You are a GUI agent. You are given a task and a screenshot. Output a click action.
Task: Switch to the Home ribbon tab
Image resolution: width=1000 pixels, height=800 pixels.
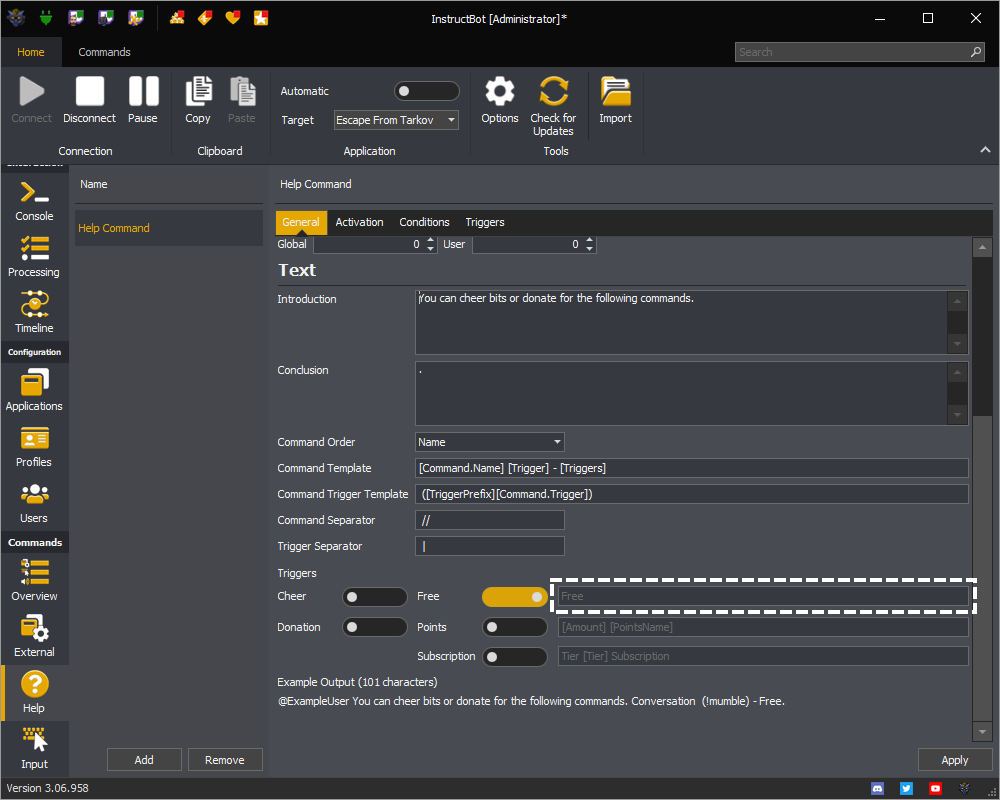31,52
